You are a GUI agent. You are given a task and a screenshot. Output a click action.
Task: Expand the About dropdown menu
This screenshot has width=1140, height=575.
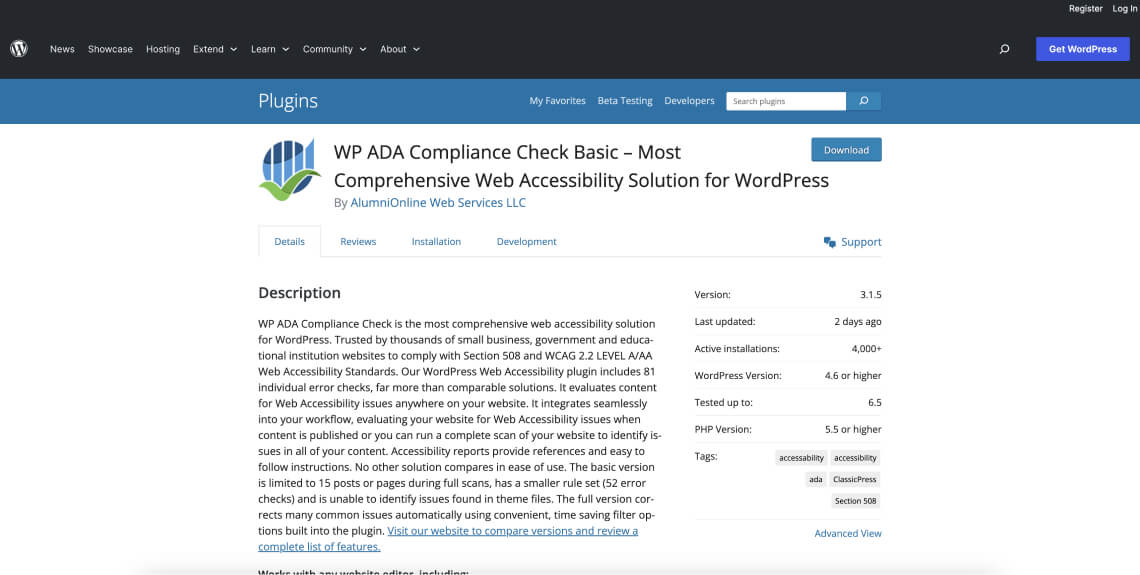(399, 49)
